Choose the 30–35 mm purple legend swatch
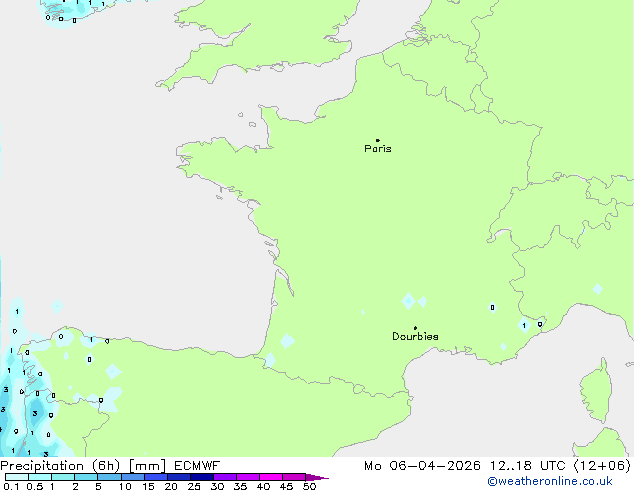634x490 pixels. [x=224, y=477]
